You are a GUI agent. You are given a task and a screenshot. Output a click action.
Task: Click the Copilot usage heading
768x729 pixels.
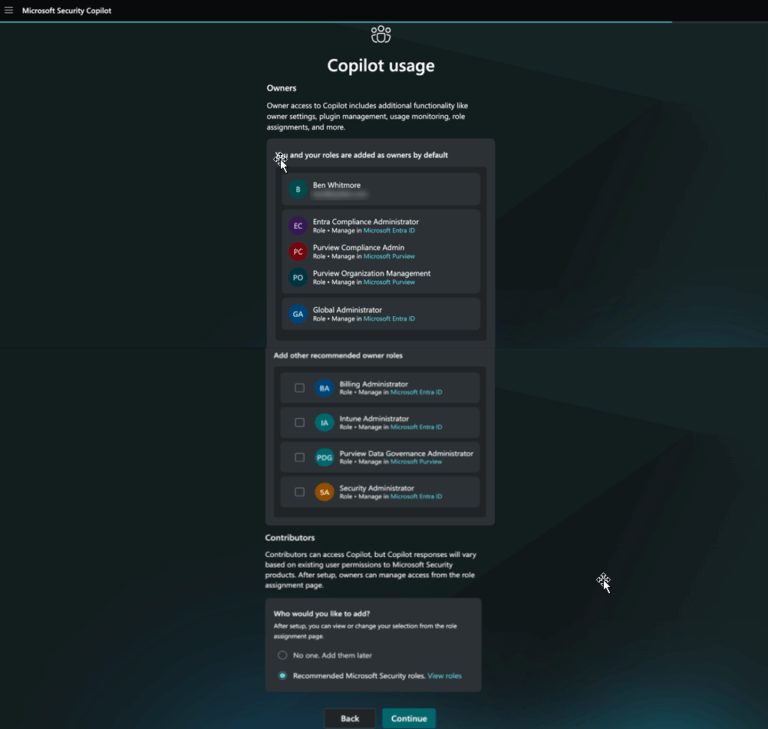point(381,66)
